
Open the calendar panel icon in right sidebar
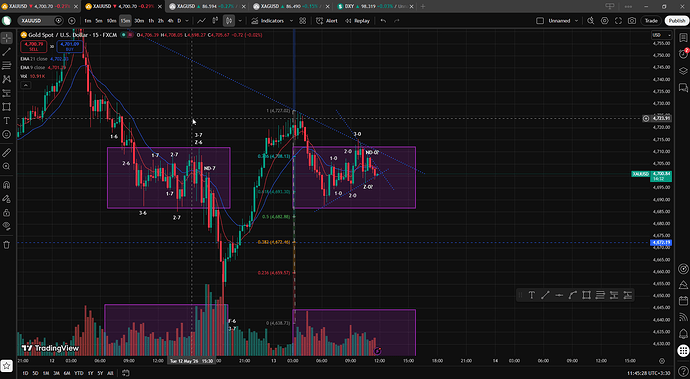pyautogui.click(x=683, y=301)
